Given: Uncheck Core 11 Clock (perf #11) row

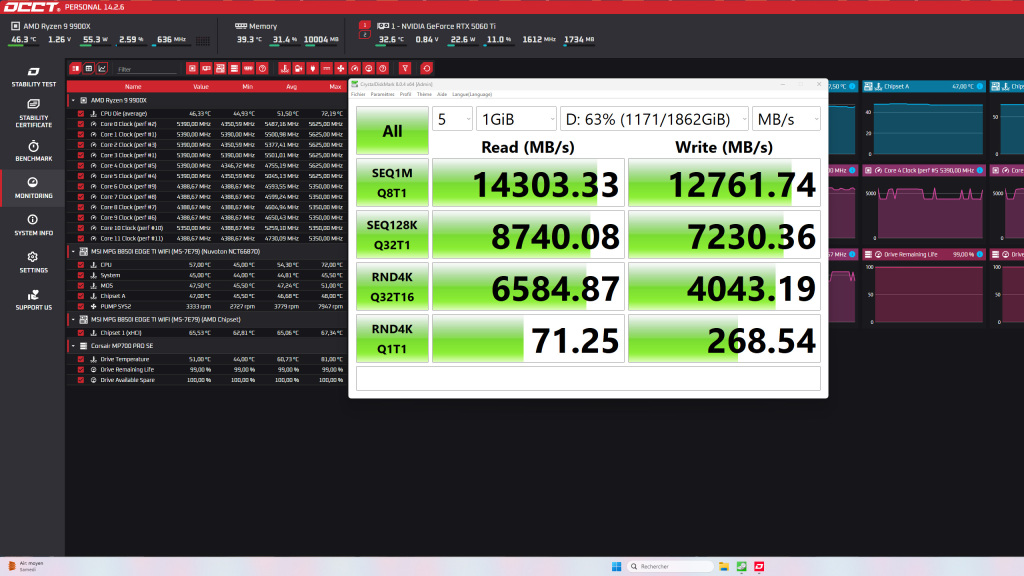Looking at the screenshot, I should tap(81, 238).
